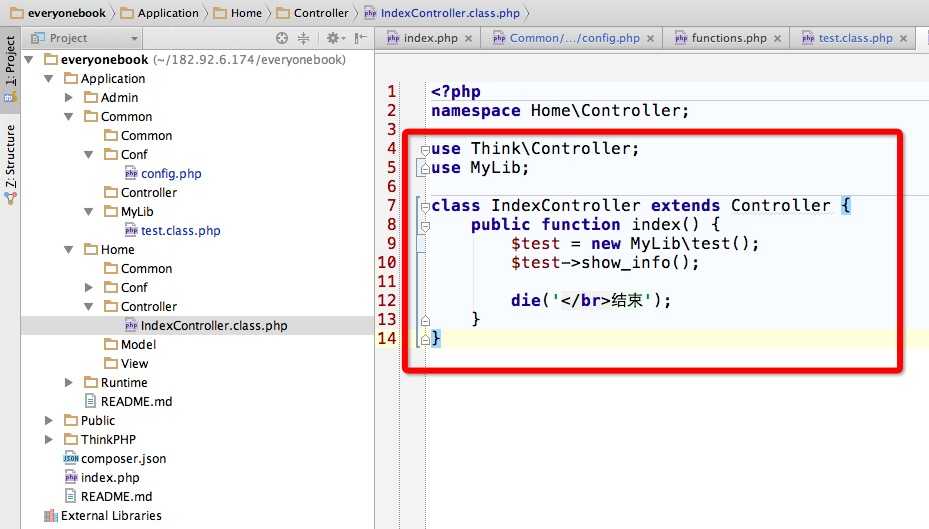This screenshot has width=929, height=529.
Task: Close the Common/.../config.php tab
Action: (651, 39)
